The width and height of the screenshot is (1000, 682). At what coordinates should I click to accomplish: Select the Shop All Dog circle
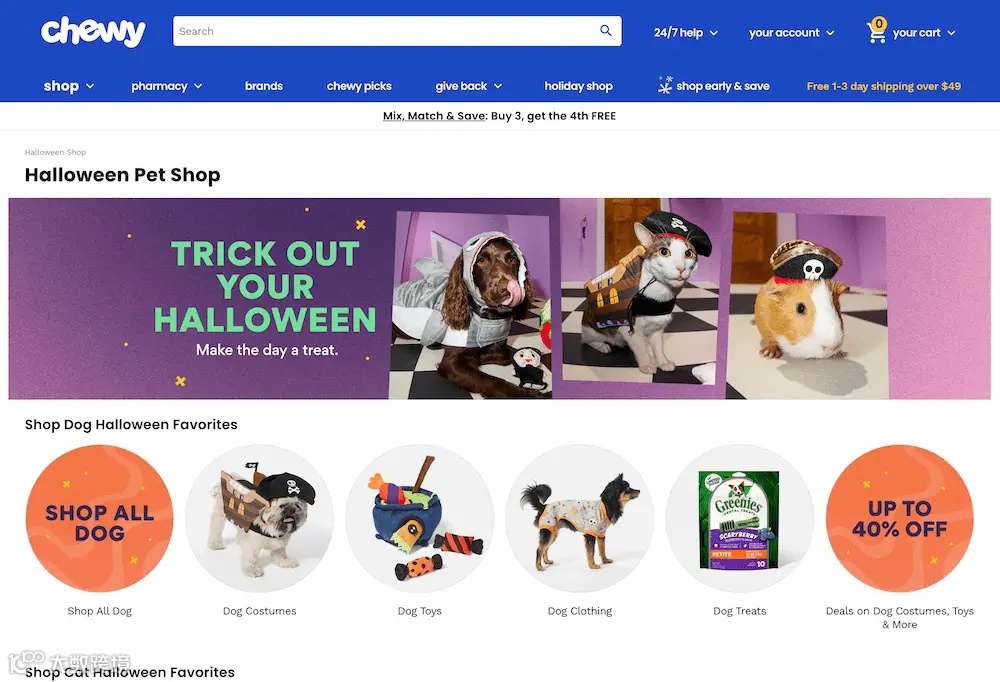[x=99, y=518]
